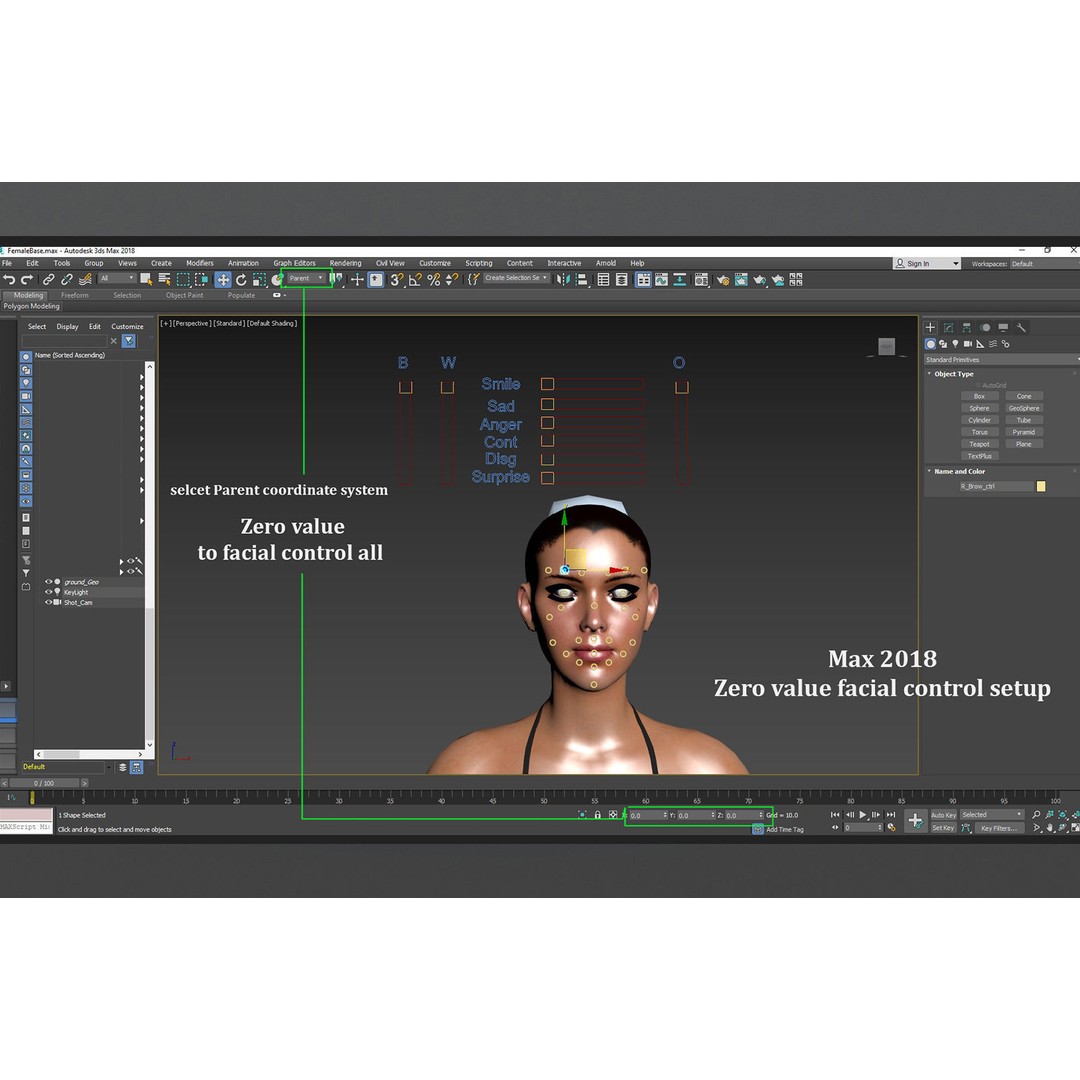Click the time slider showing 0 / 100

[44, 783]
